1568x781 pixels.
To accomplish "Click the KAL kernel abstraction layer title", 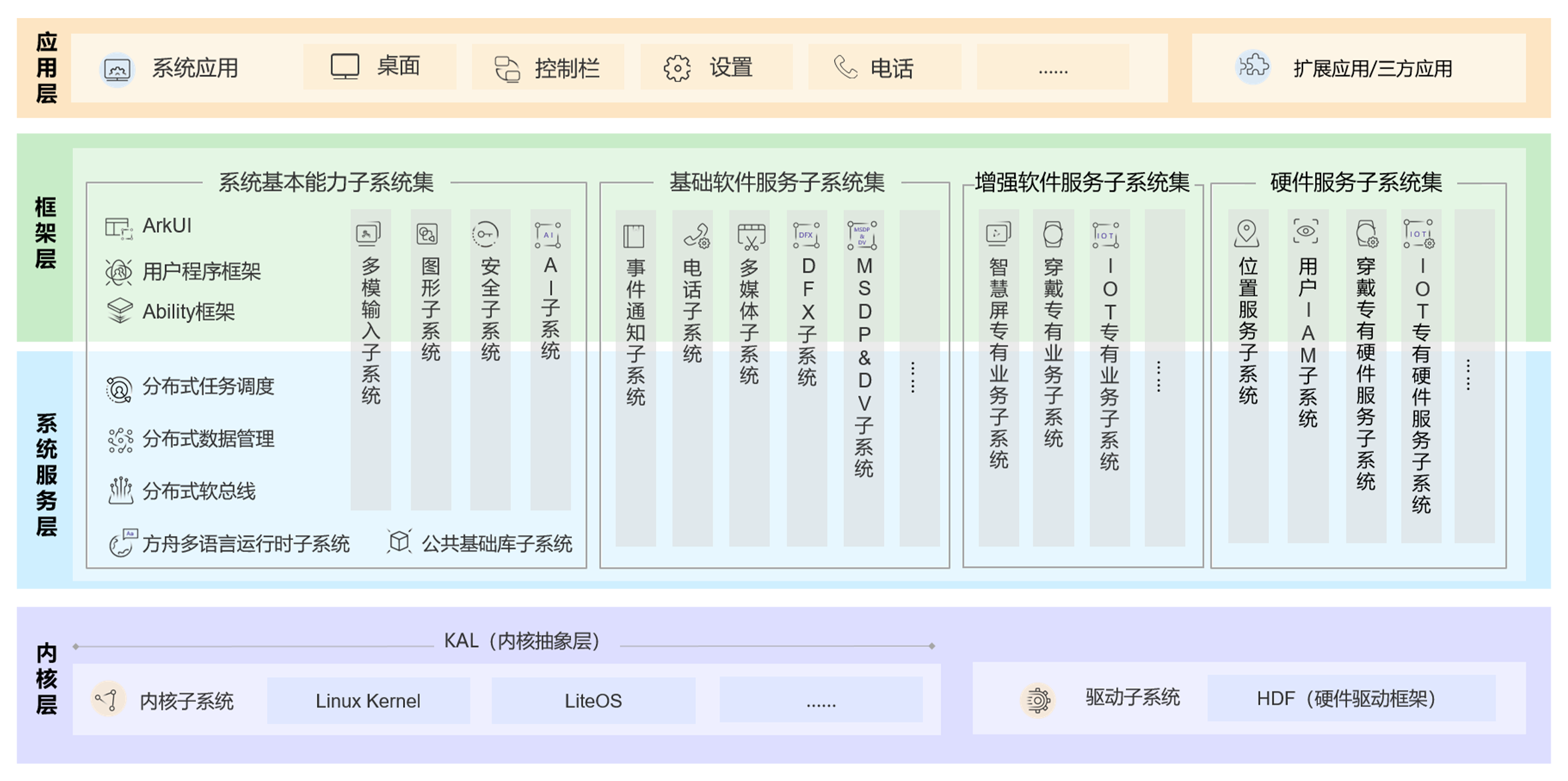I will point(523,641).
